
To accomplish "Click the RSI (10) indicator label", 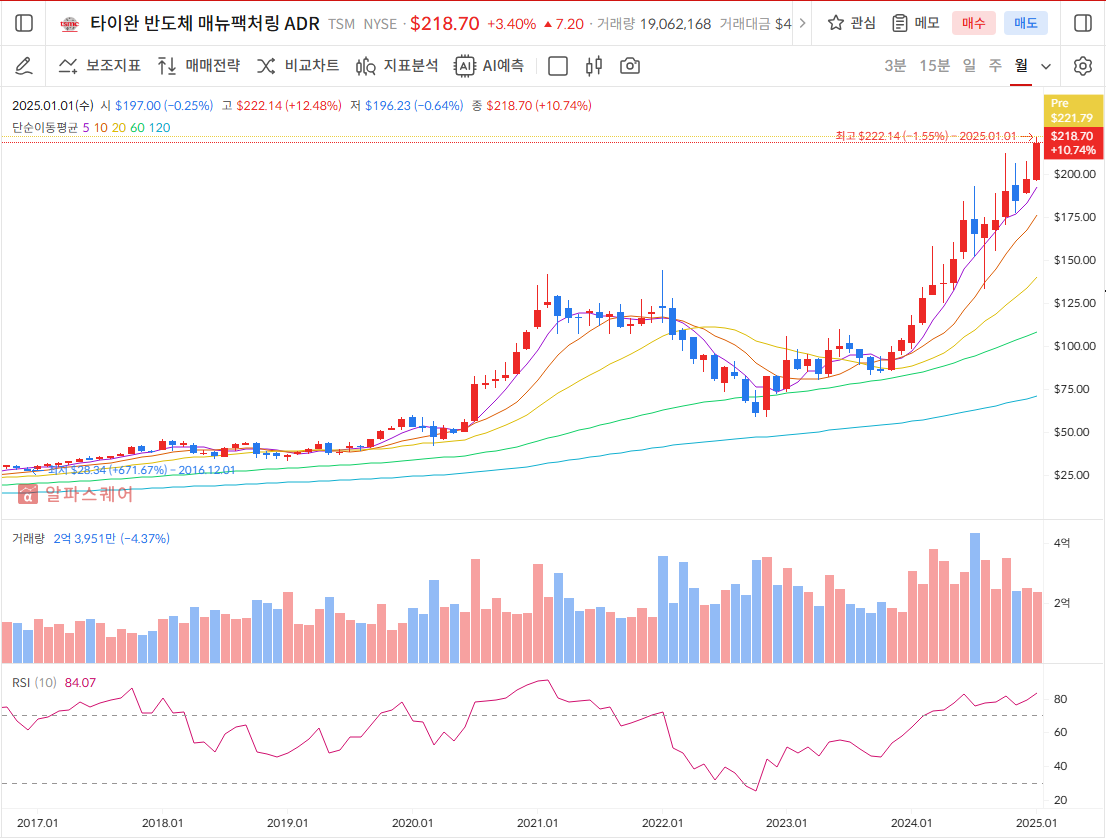I will click(34, 683).
